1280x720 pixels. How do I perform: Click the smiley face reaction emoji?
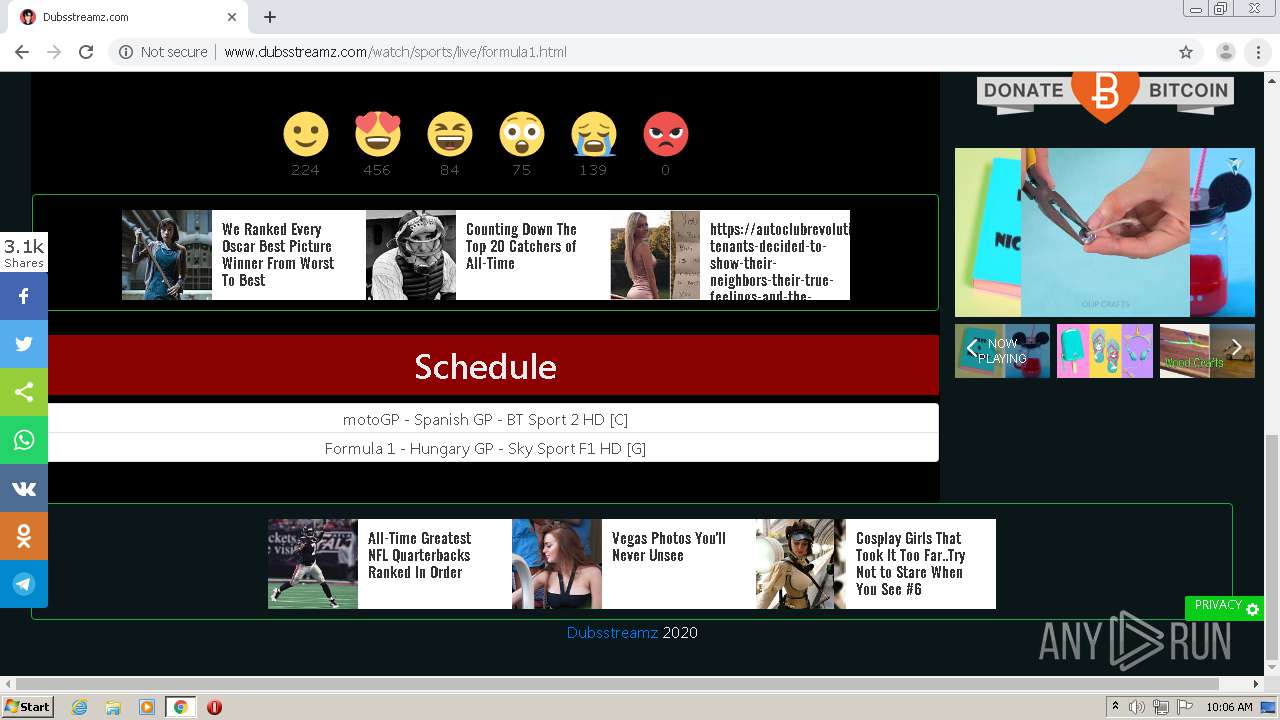[x=305, y=134]
